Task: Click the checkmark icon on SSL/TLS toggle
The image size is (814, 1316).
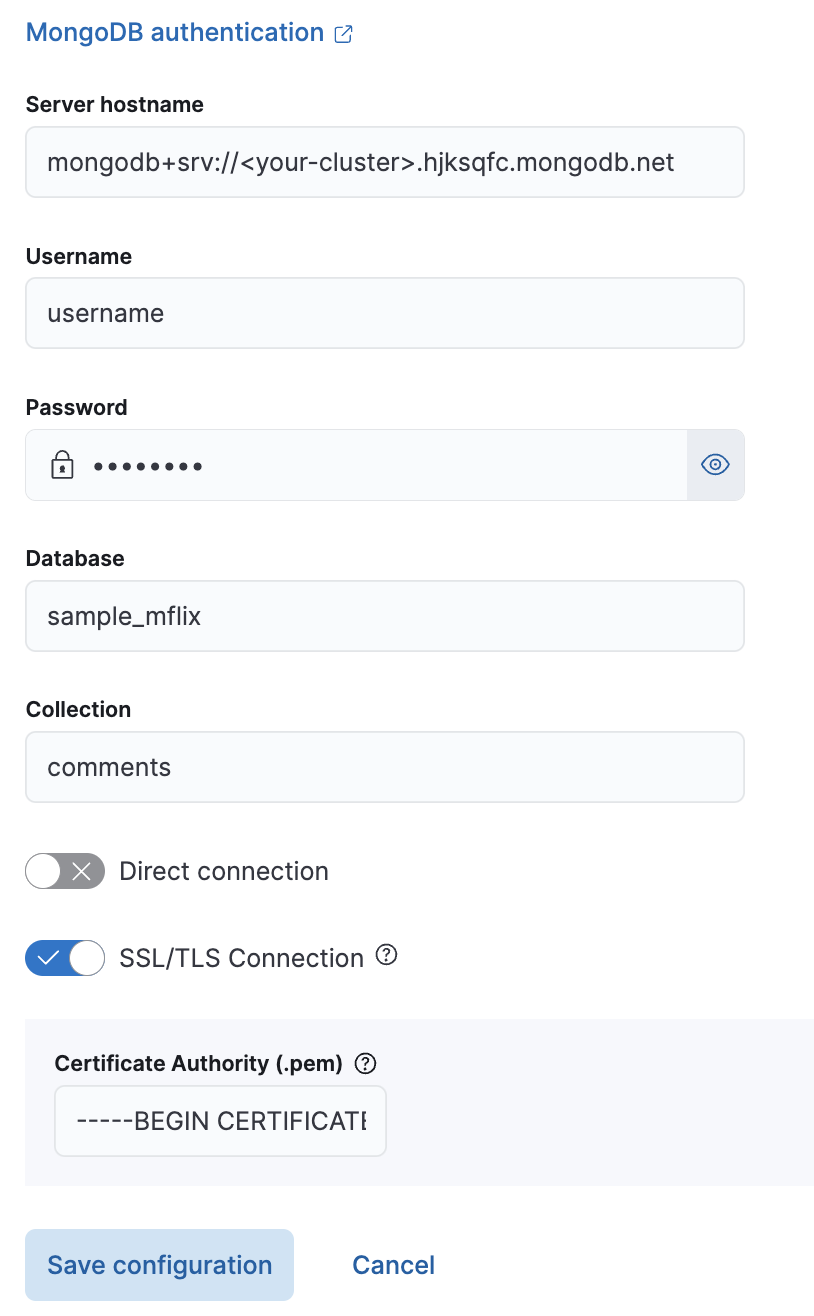Action: tap(48, 957)
